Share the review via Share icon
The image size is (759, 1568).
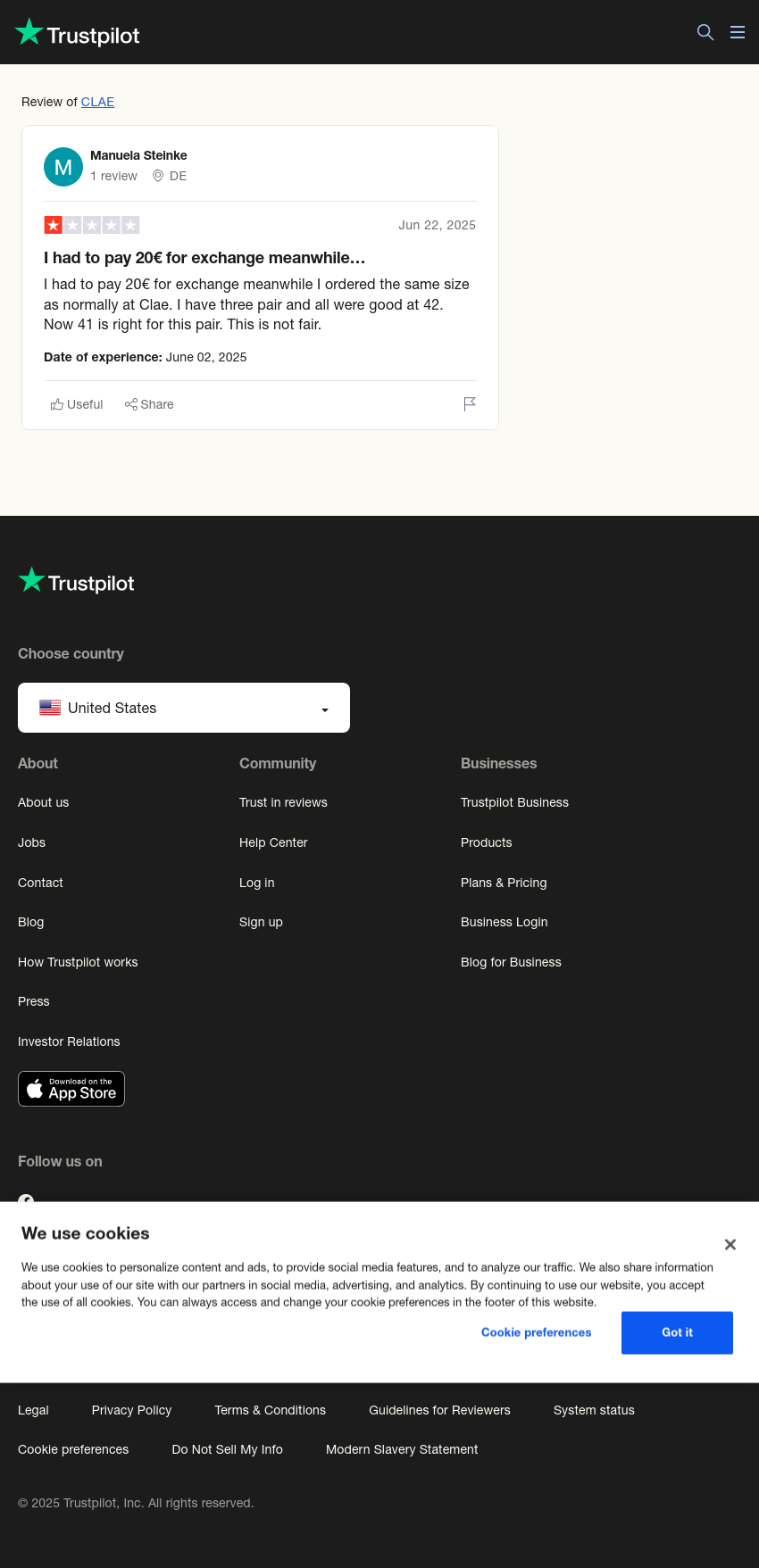(149, 404)
